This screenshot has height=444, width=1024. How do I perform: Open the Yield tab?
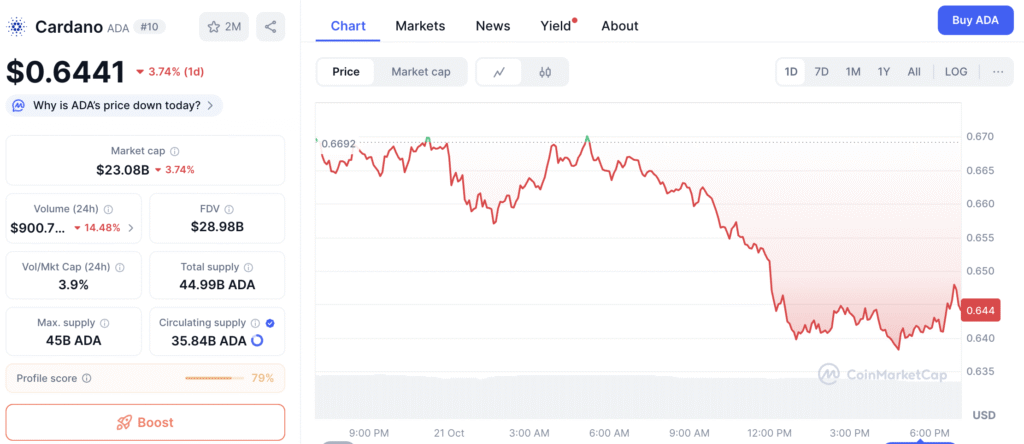(x=555, y=26)
